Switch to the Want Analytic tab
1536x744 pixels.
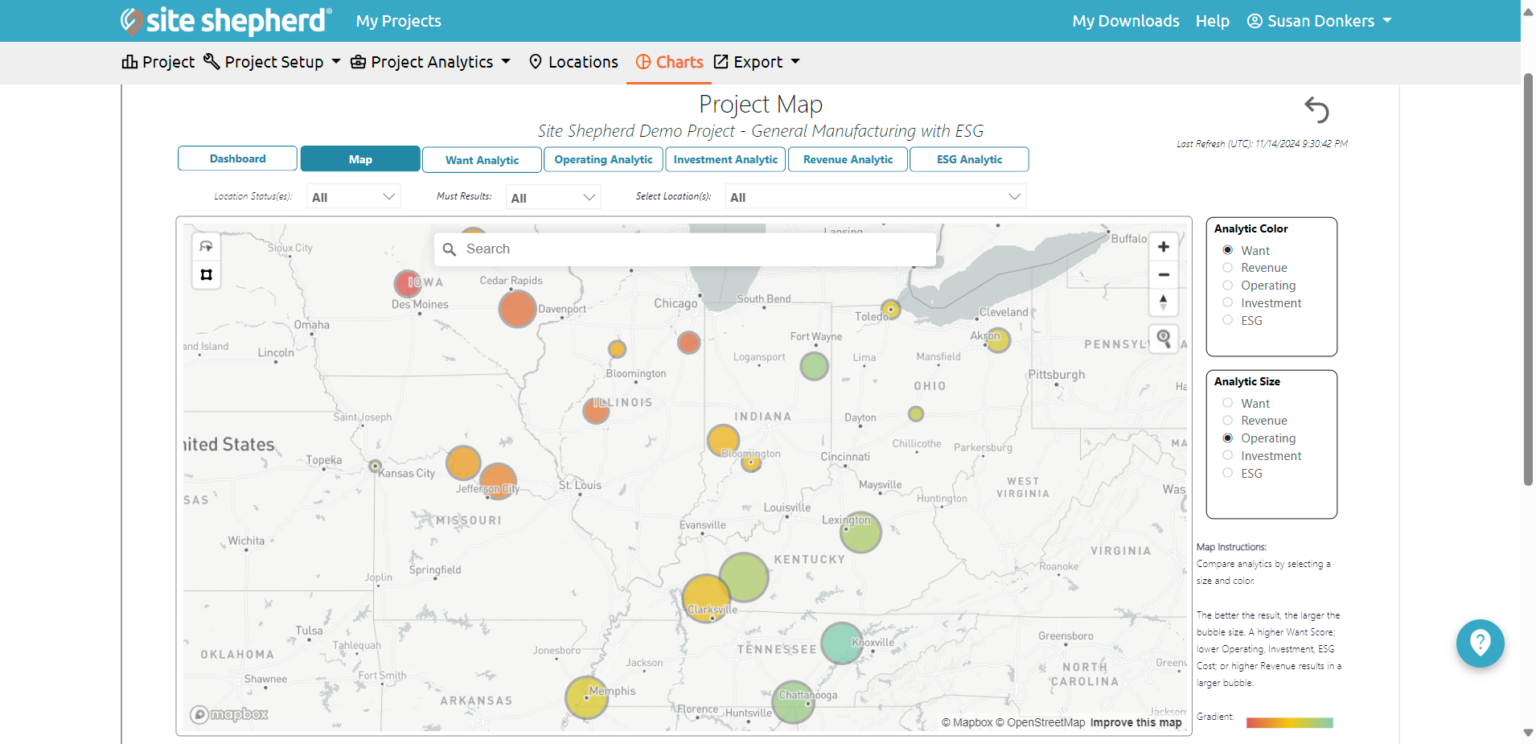(482, 160)
